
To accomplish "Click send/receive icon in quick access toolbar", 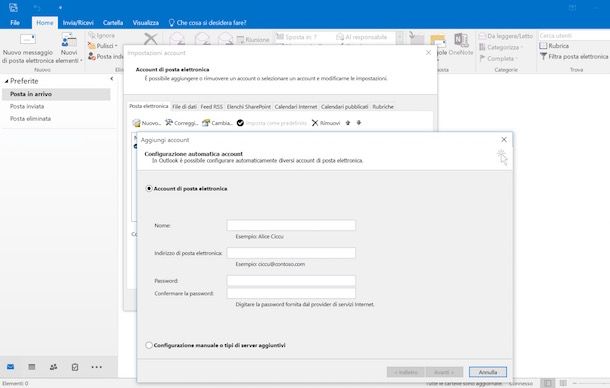I will pyautogui.click(x=13, y=7).
